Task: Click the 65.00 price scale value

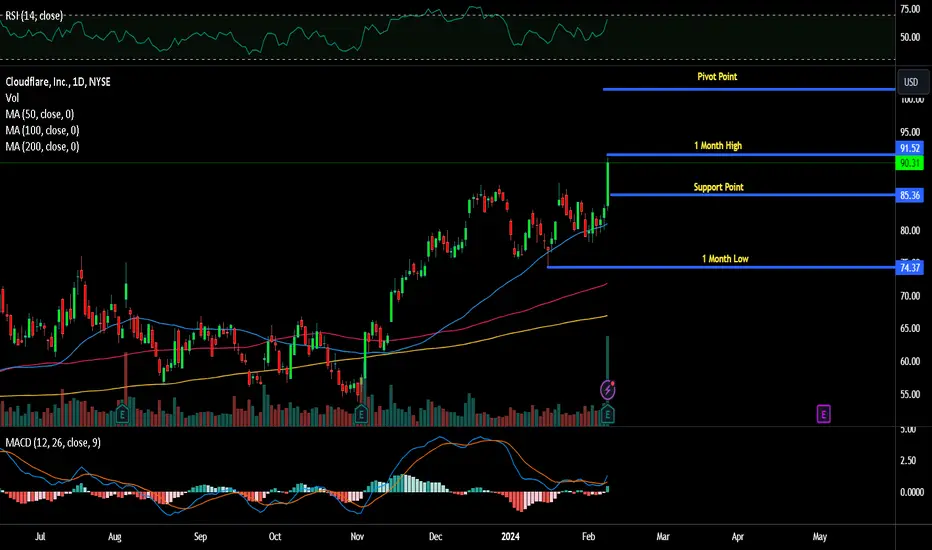Action: [910, 328]
